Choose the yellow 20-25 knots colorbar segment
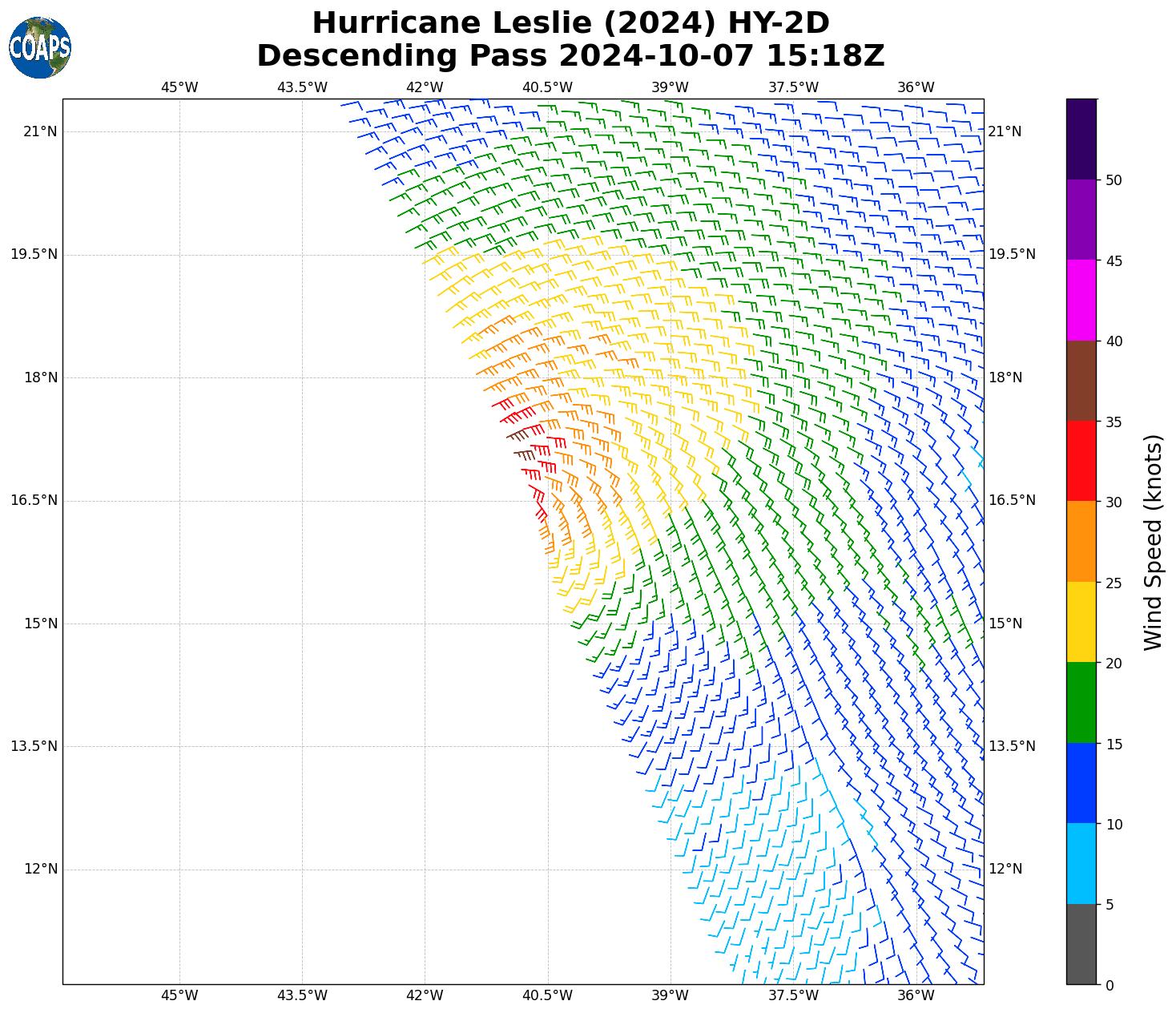Screen dimensions: 1176x1013 click(1081, 622)
